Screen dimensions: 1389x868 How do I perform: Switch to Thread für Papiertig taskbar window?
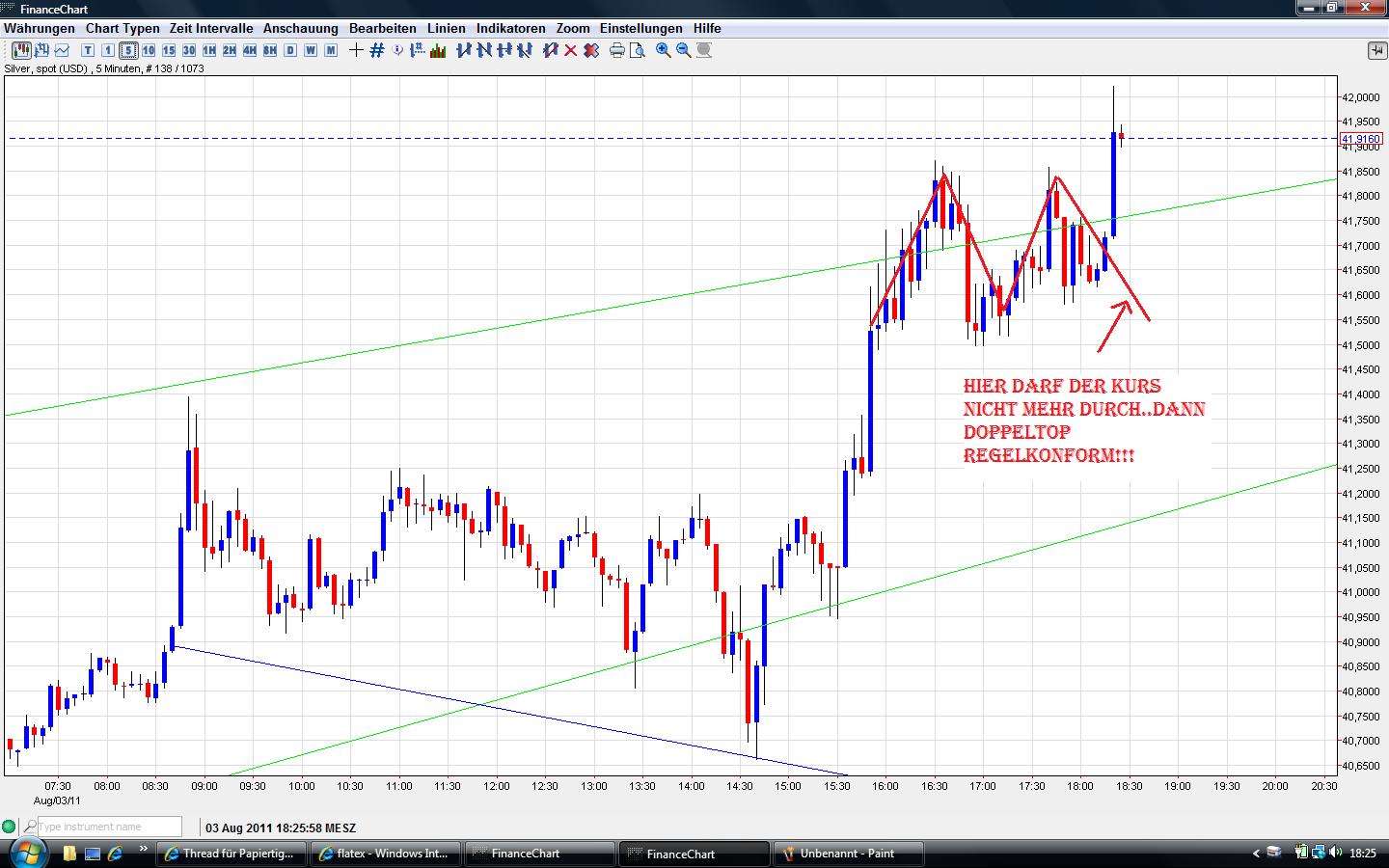[231, 854]
